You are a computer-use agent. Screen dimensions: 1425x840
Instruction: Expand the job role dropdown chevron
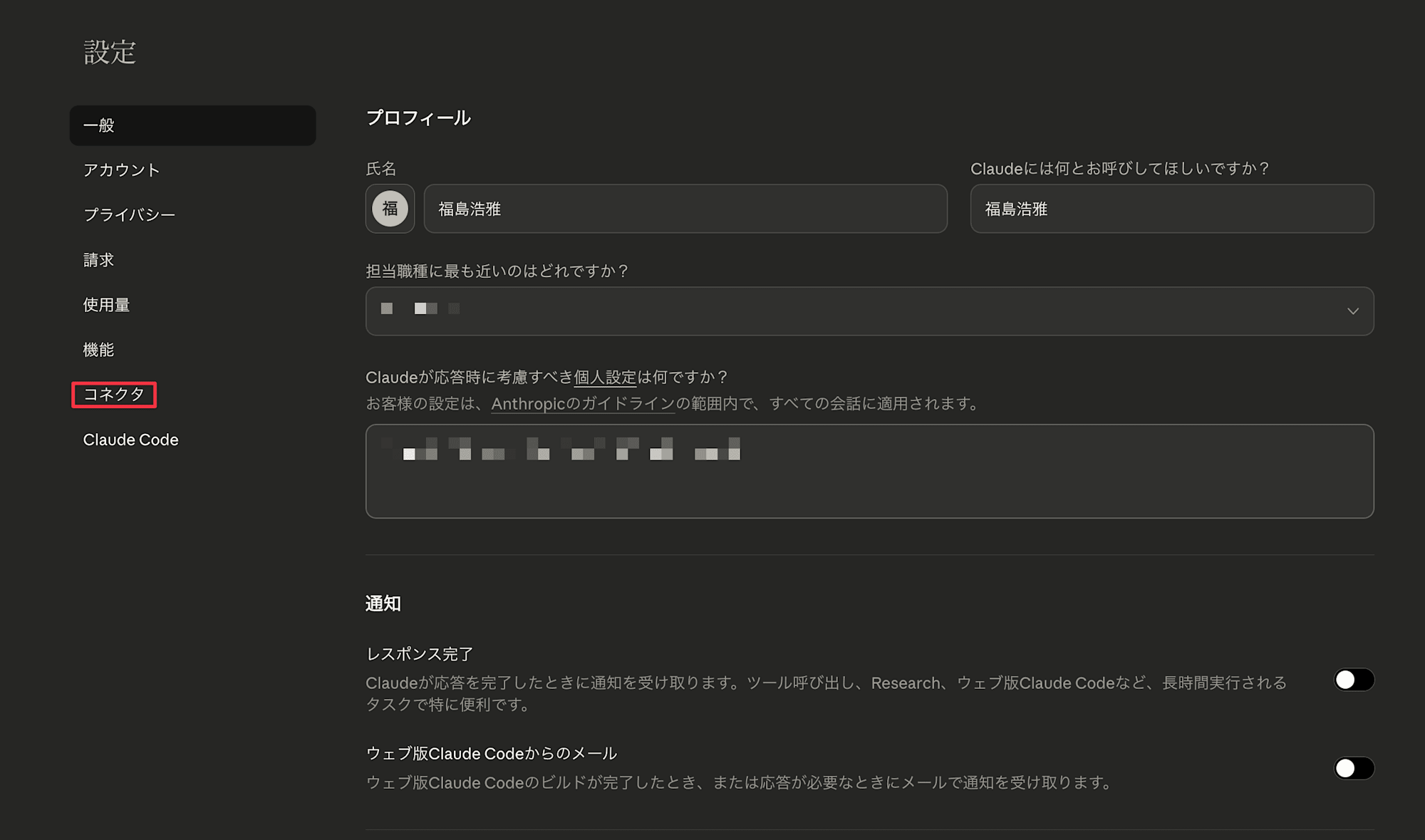click(x=1352, y=311)
